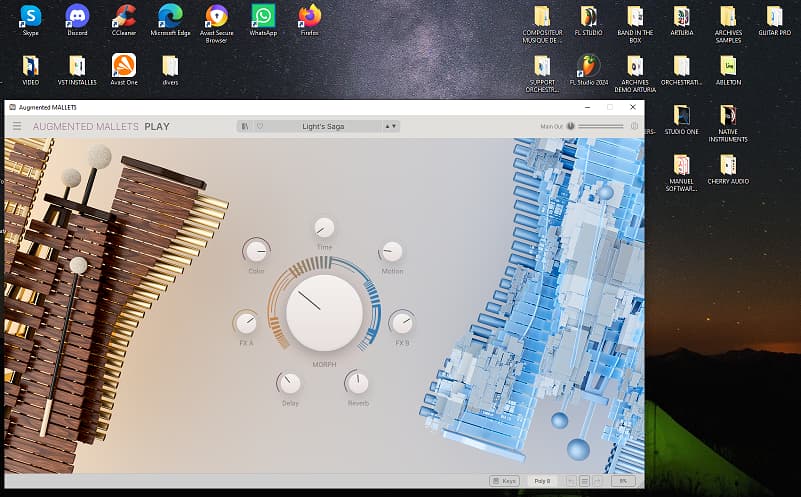Select the ABLETON folder
This screenshot has height=497, width=801.
(728, 70)
